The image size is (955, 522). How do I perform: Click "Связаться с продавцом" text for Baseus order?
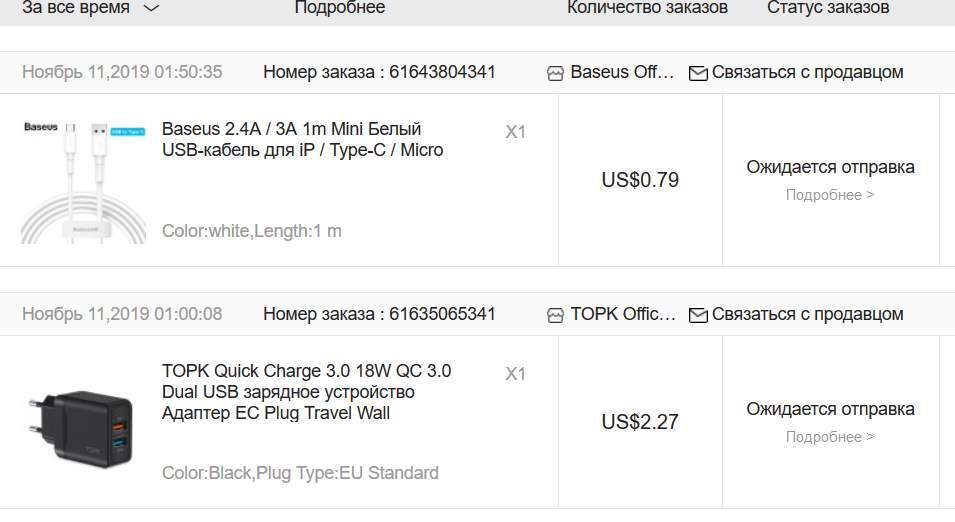coord(807,72)
